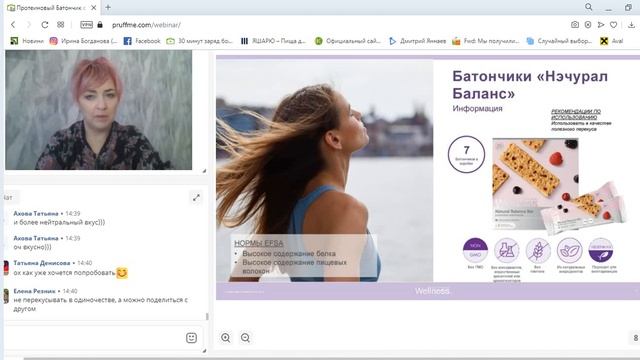Image resolution: width=640 pixels, height=360 pixels.
Task: Open the speed dial grid icon
Action: pos(60,24)
